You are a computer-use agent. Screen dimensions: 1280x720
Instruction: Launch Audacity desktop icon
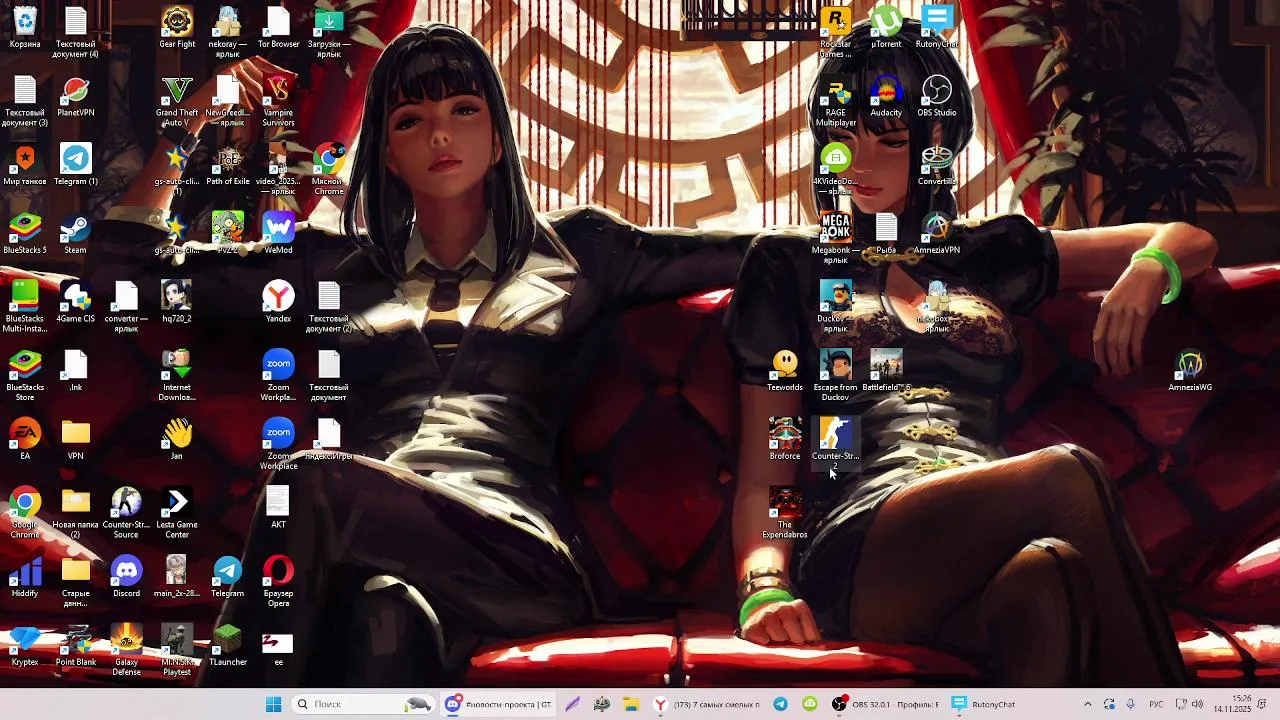(x=886, y=96)
